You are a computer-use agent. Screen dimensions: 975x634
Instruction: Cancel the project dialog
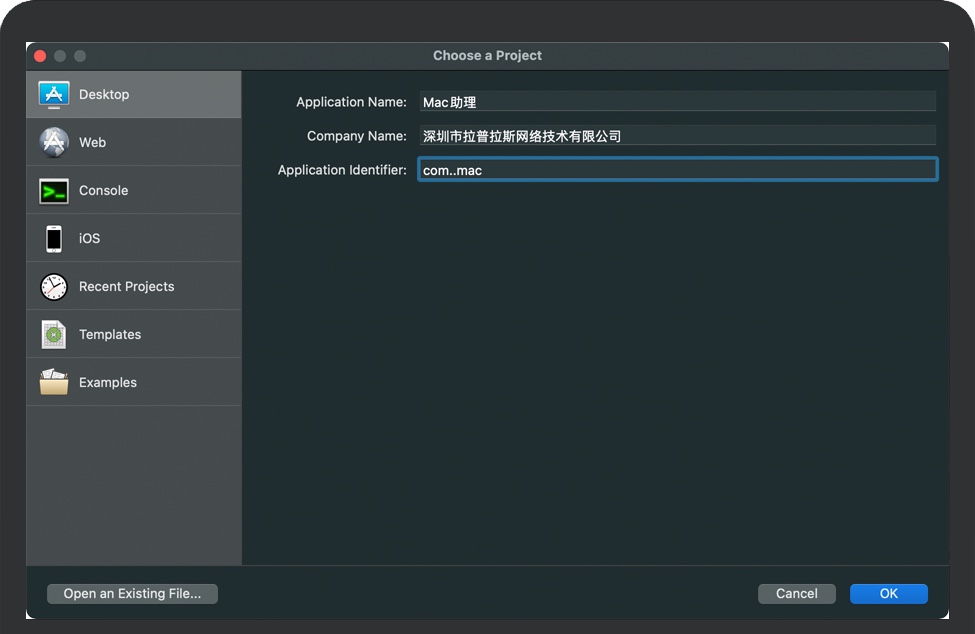[x=796, y=594]
